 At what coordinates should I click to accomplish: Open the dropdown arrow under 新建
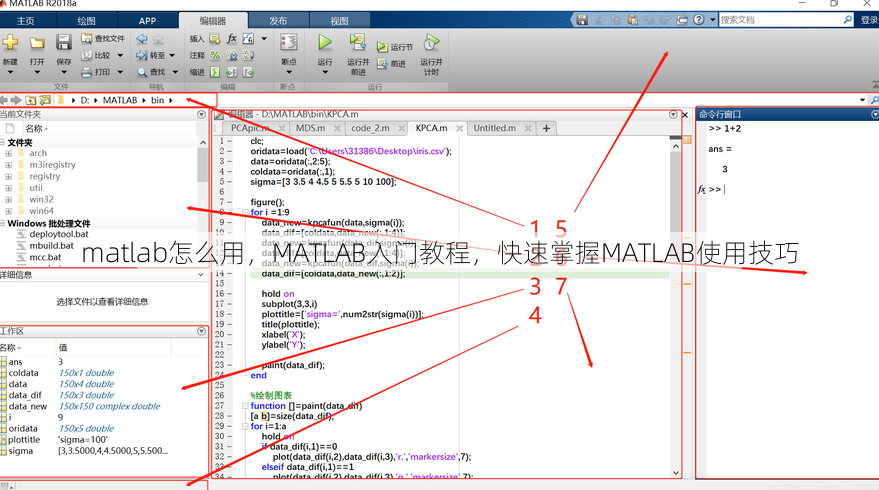coord(10,72)
